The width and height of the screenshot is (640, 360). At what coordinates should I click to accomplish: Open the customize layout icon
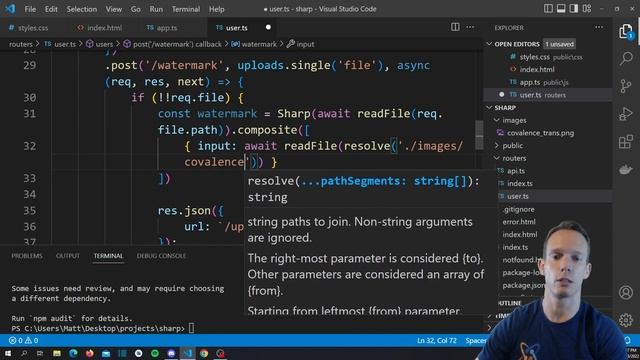coord(587,9)
